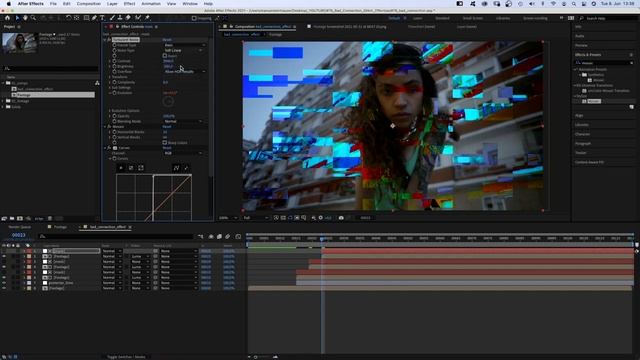Select the Clone Stamp tool

point(120,18)
